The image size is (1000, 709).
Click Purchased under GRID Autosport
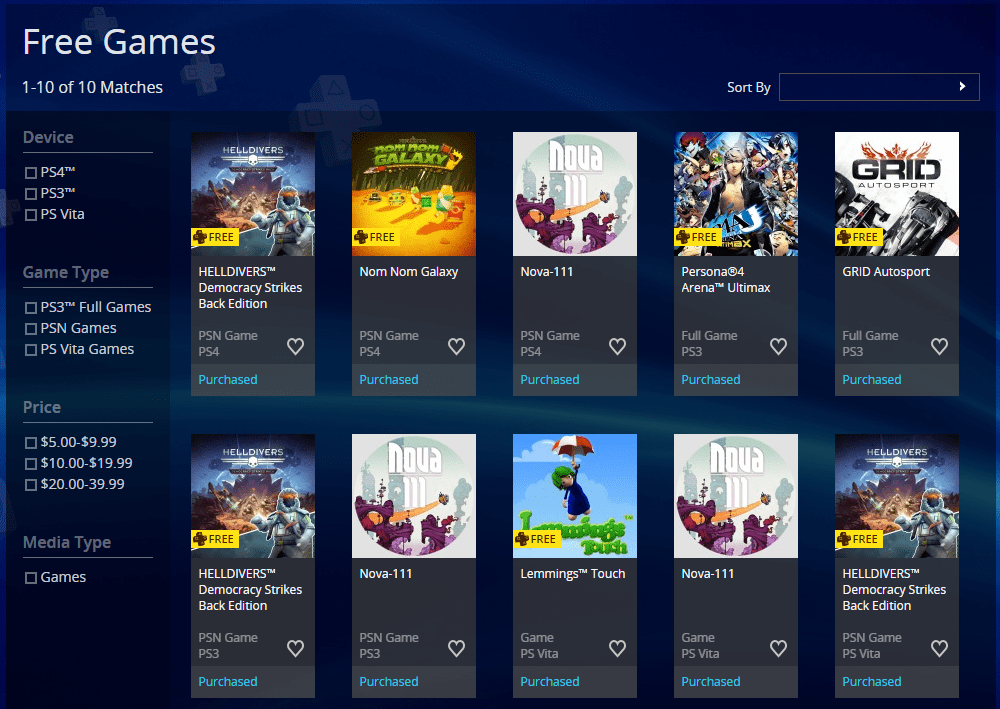[x=872, y=380]
